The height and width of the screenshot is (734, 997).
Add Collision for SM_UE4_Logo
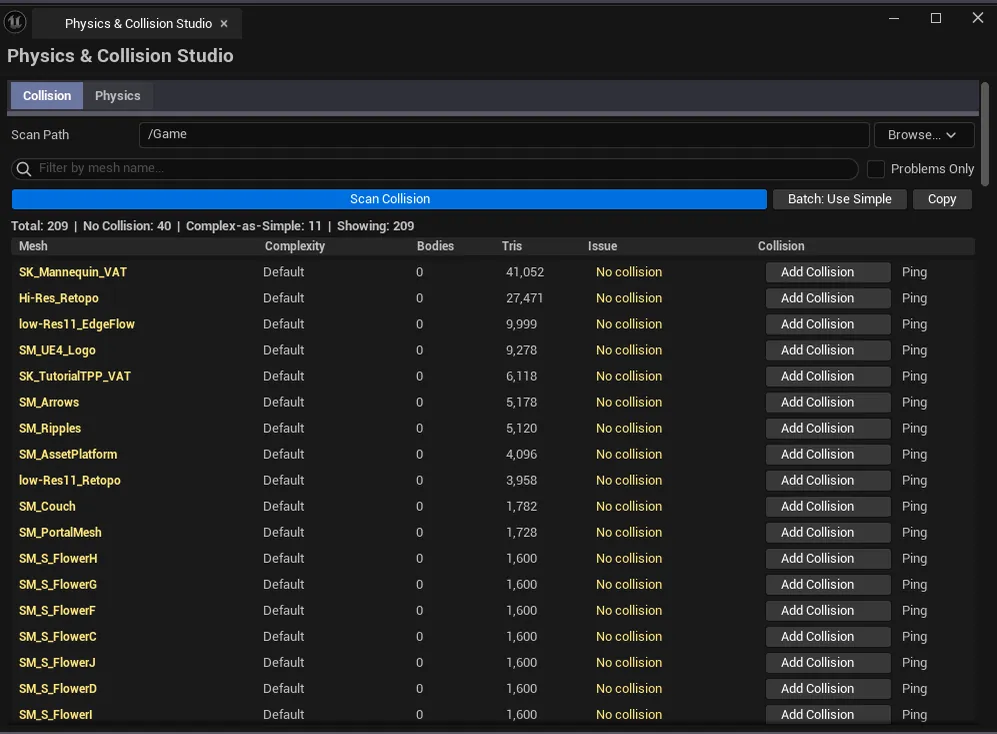tap(828, 350)
